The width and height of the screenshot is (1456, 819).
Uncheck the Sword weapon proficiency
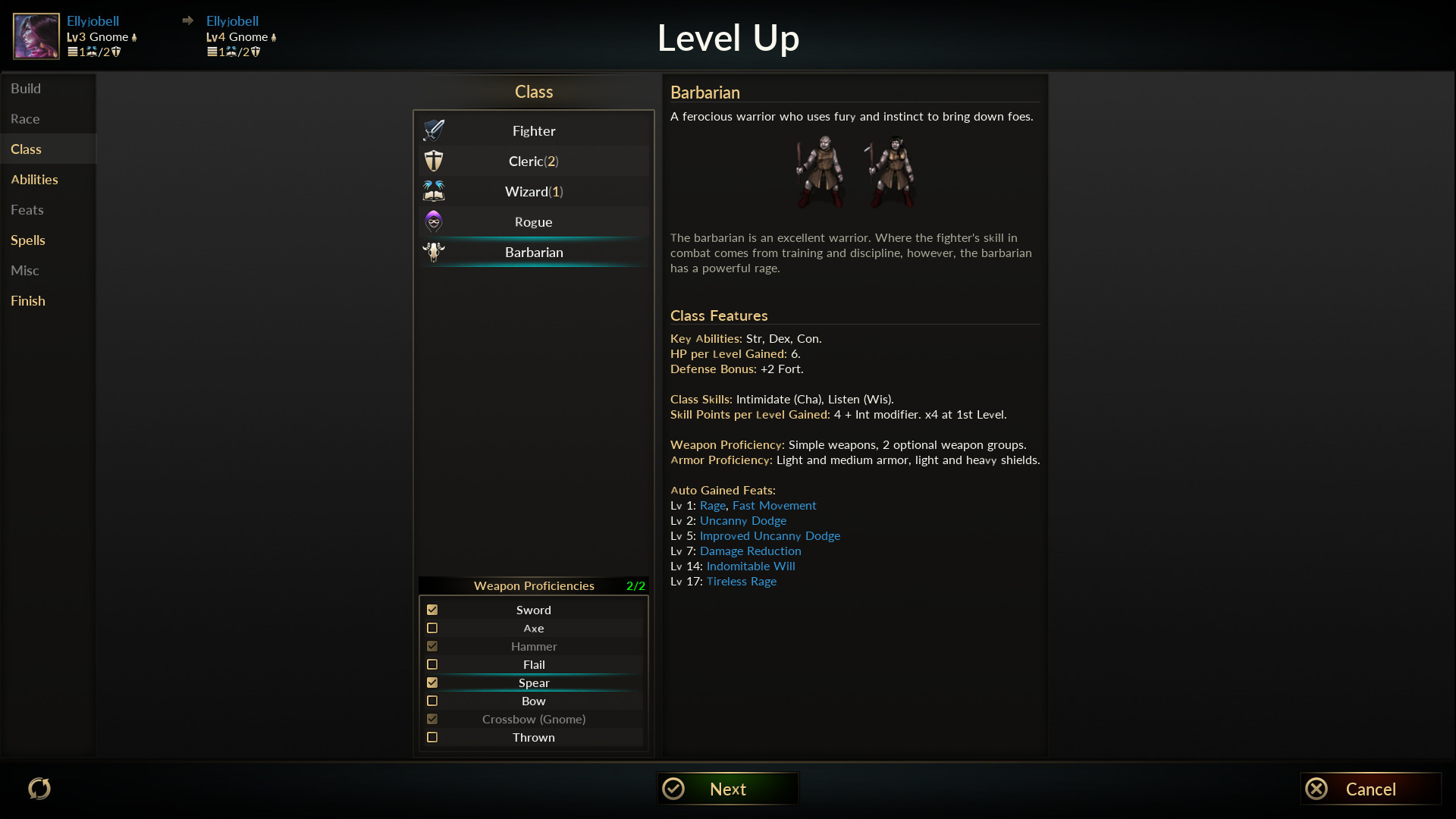432,610
